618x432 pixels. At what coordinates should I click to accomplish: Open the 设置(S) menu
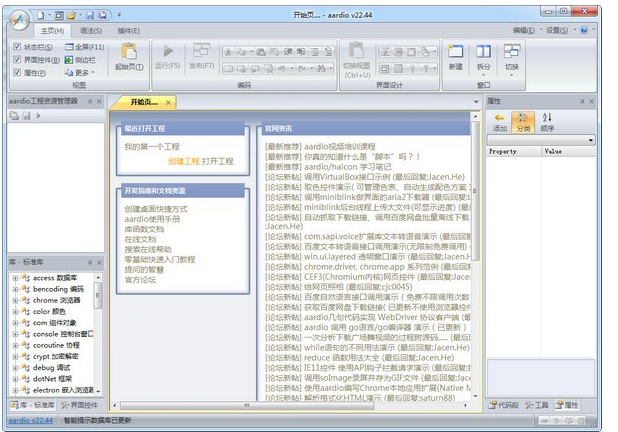pyautogui.click(x=557, y=30)
